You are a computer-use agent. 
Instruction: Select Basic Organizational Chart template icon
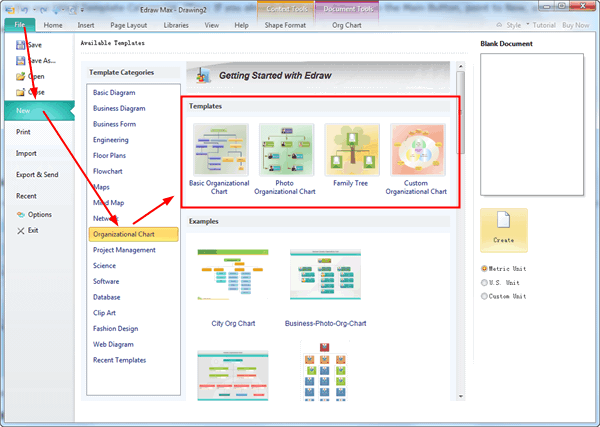point(221,150)
